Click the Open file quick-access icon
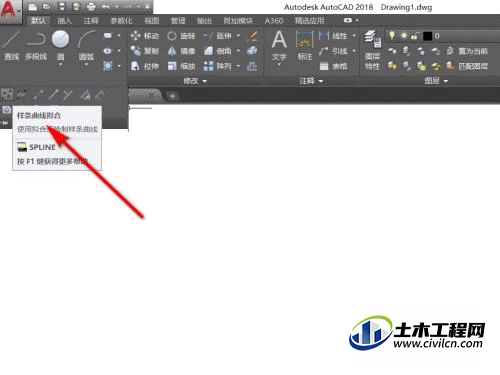Image resolution: width=500 pixels, height=375 pixels. tap(47, 7)
